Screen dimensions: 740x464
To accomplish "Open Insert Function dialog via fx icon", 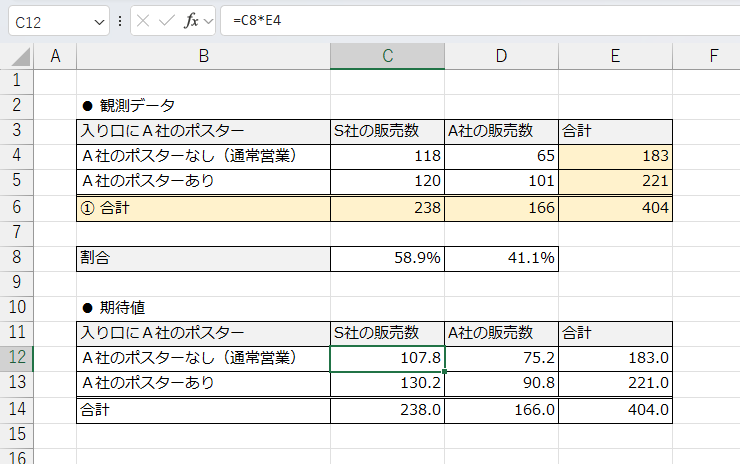I will pyautogui.click(x=190, y=20).
